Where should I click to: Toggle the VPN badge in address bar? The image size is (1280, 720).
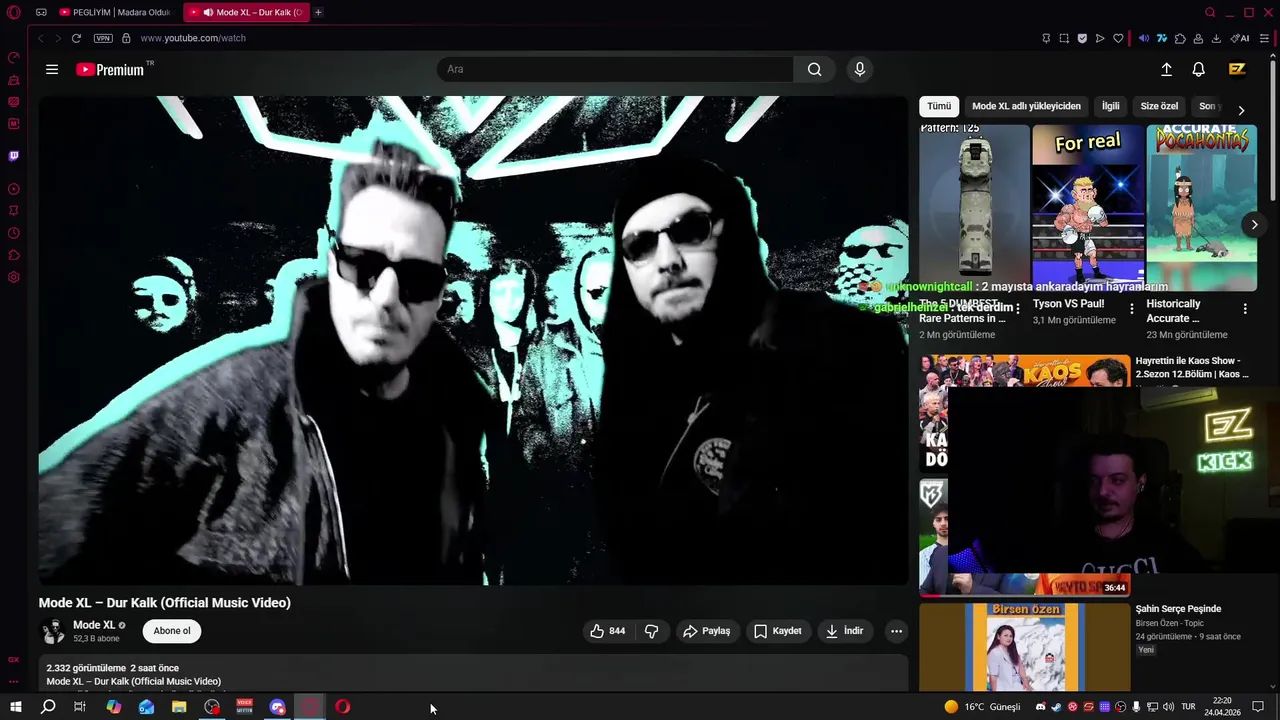coord(103,38)
